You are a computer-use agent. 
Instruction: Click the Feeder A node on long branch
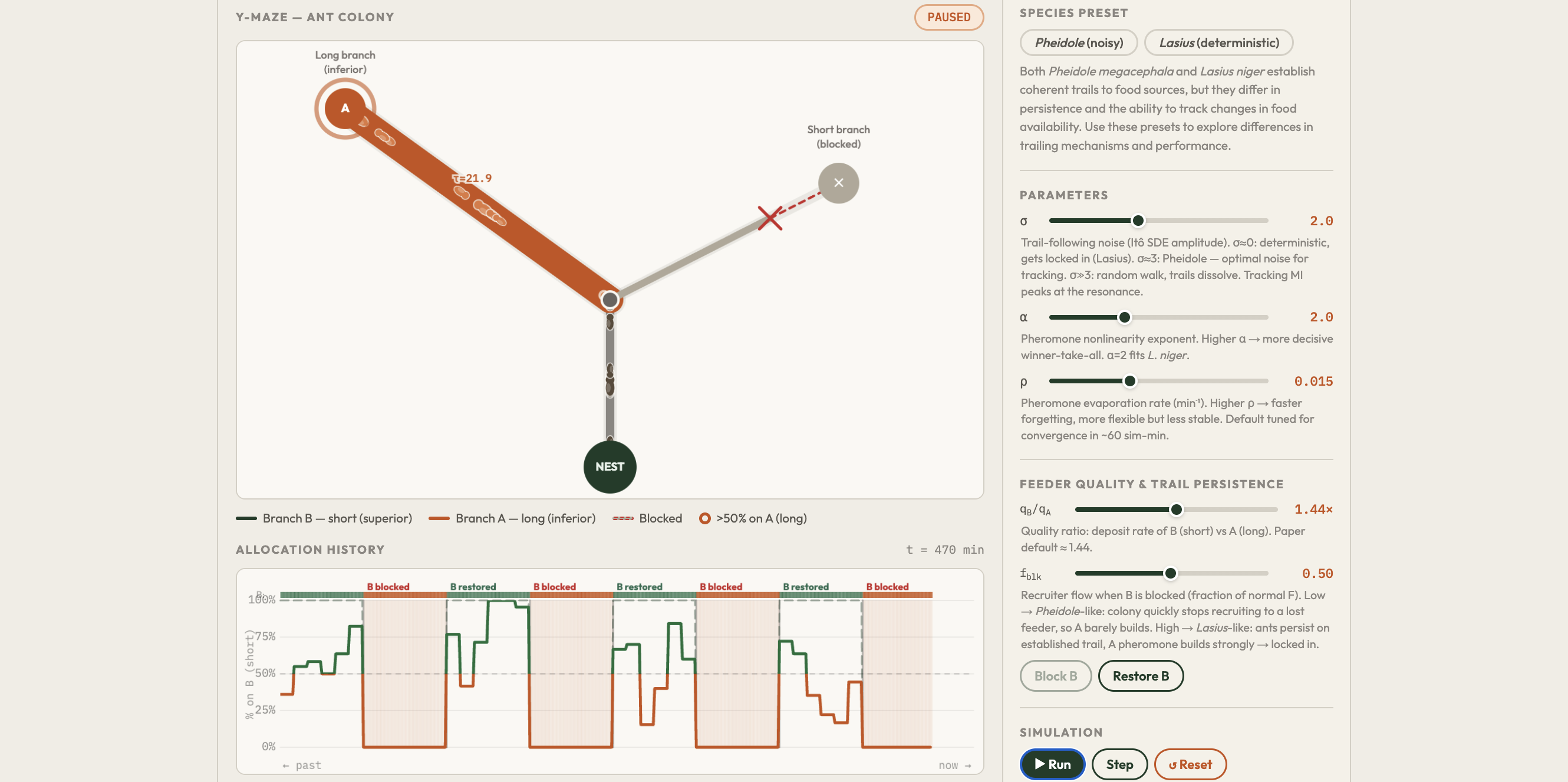click(344, 107)
